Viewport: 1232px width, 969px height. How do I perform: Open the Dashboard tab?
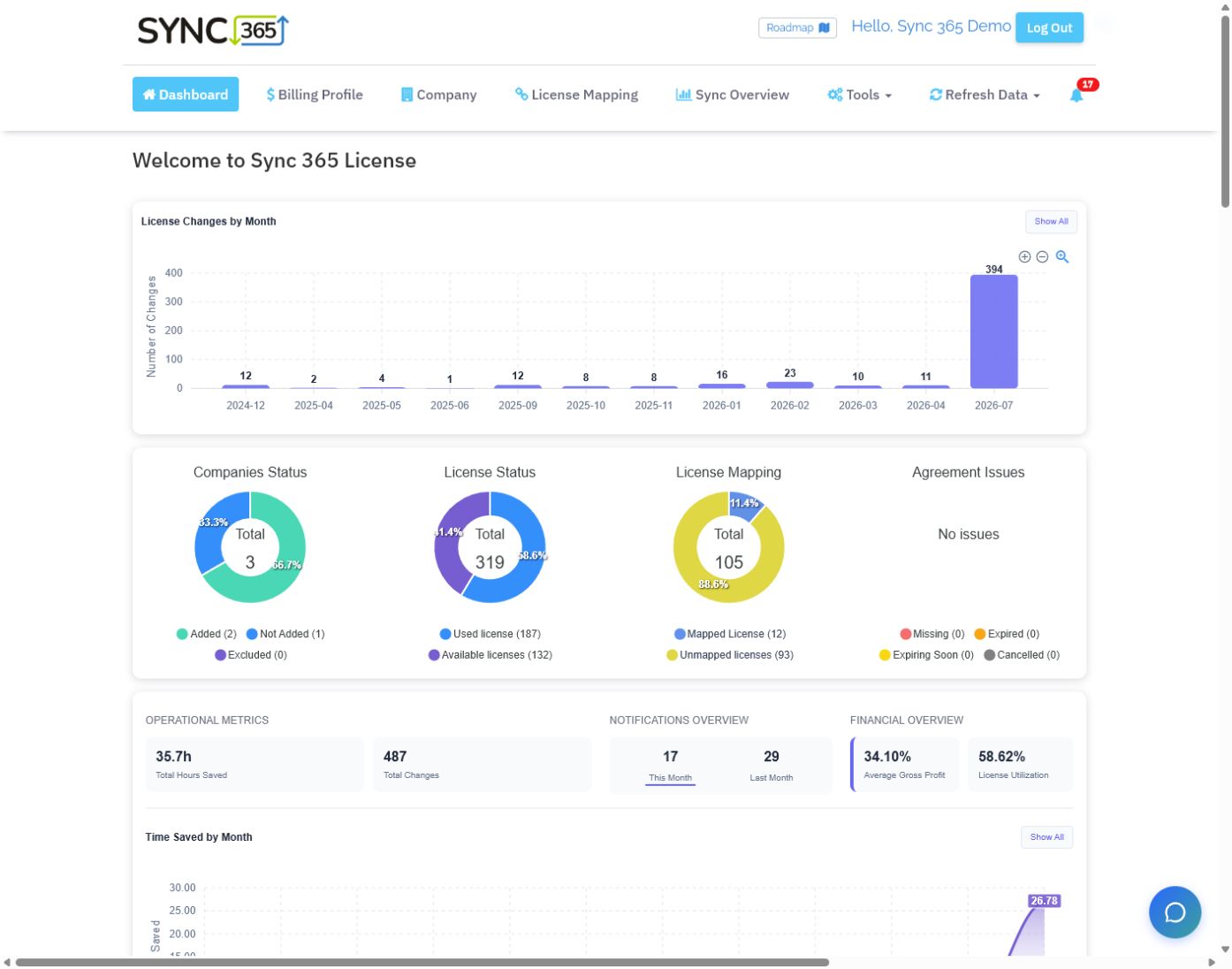point(186,95)
